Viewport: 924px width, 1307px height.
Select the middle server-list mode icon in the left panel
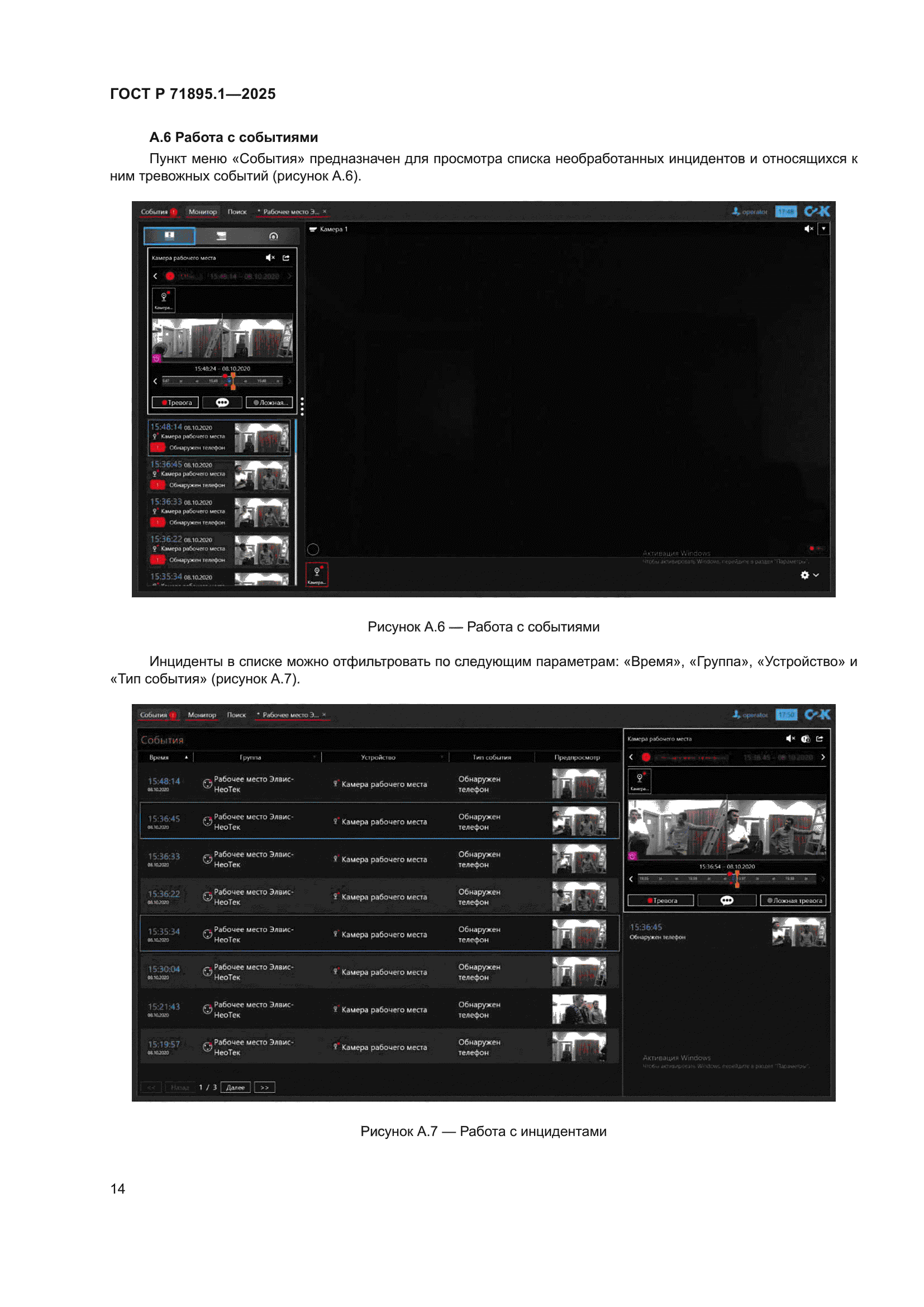pyautogui.click(x=221, y=236)
